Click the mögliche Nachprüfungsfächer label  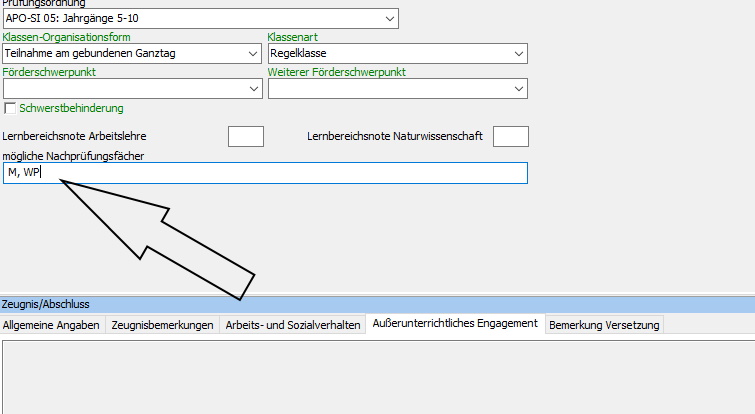pyautogui.click(x=73, y=156)
